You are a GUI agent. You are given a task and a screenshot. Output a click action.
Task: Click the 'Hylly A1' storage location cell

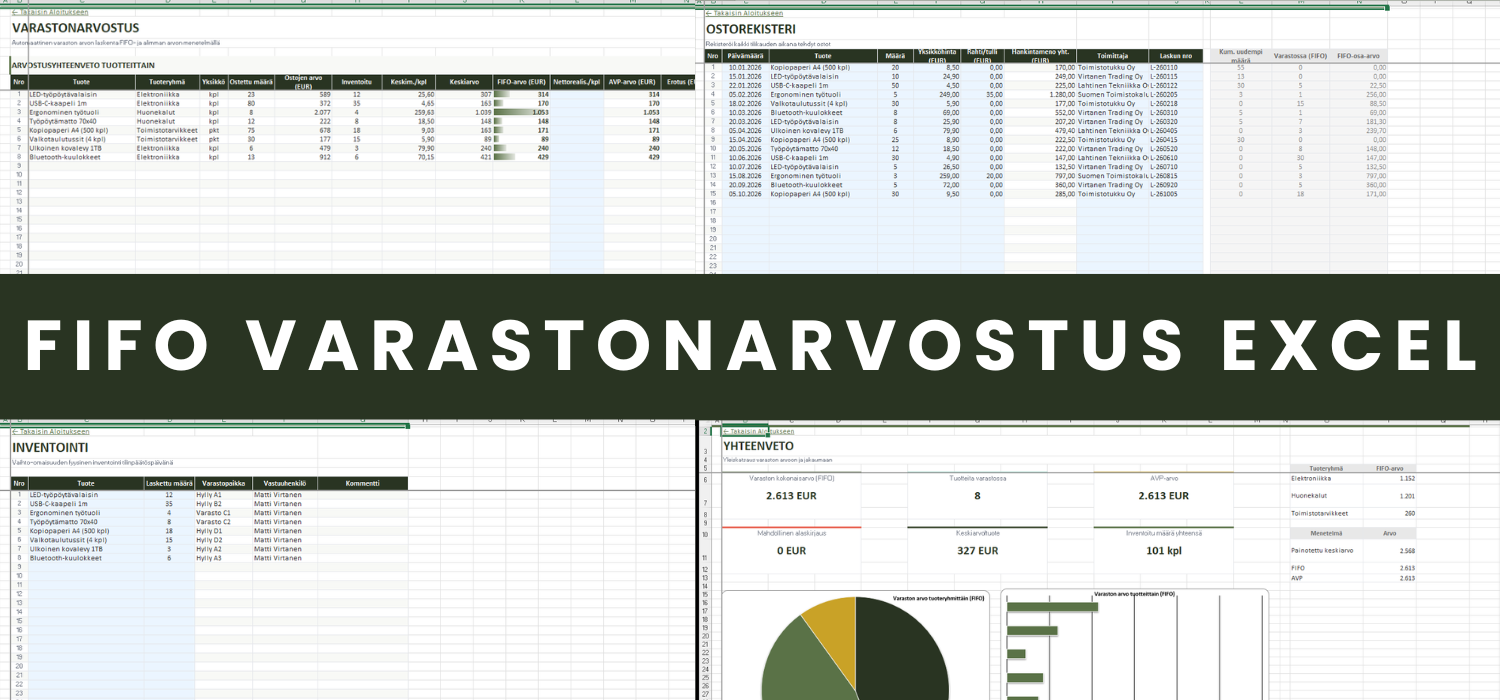(210, 495)
